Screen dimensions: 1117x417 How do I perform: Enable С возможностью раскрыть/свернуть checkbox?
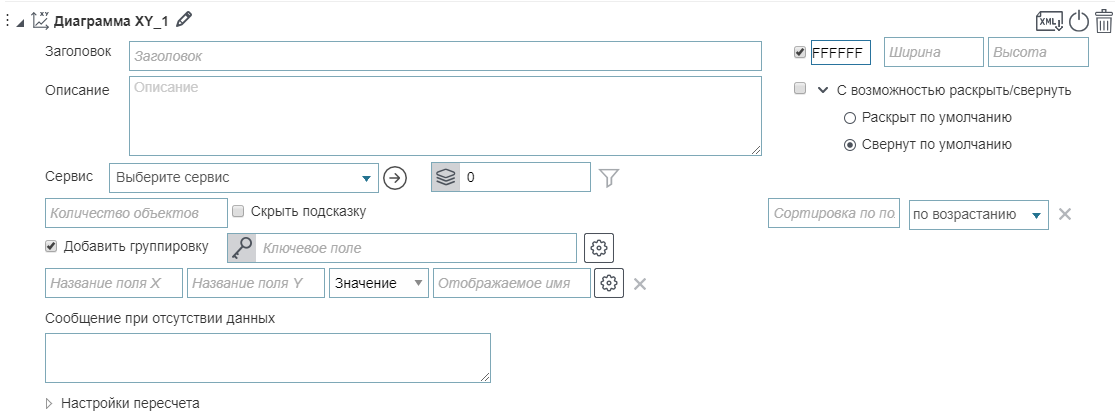800,89
